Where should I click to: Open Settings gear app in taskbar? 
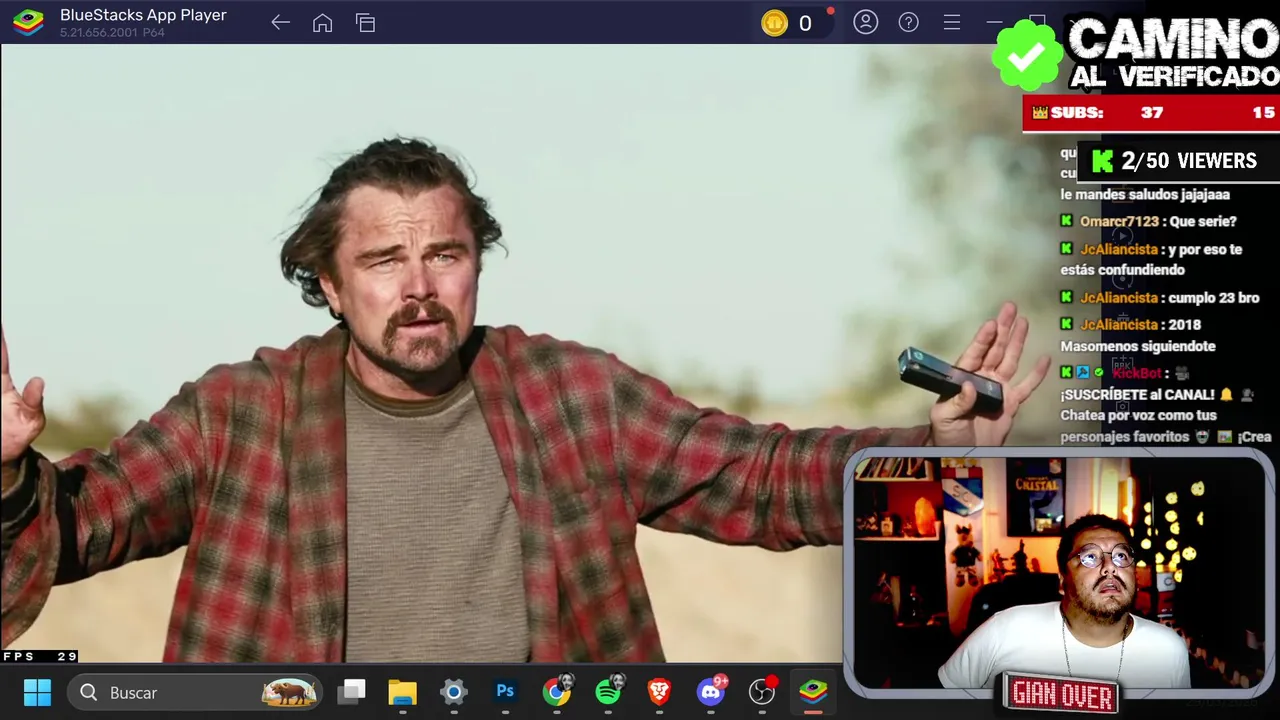click(453, 692)
